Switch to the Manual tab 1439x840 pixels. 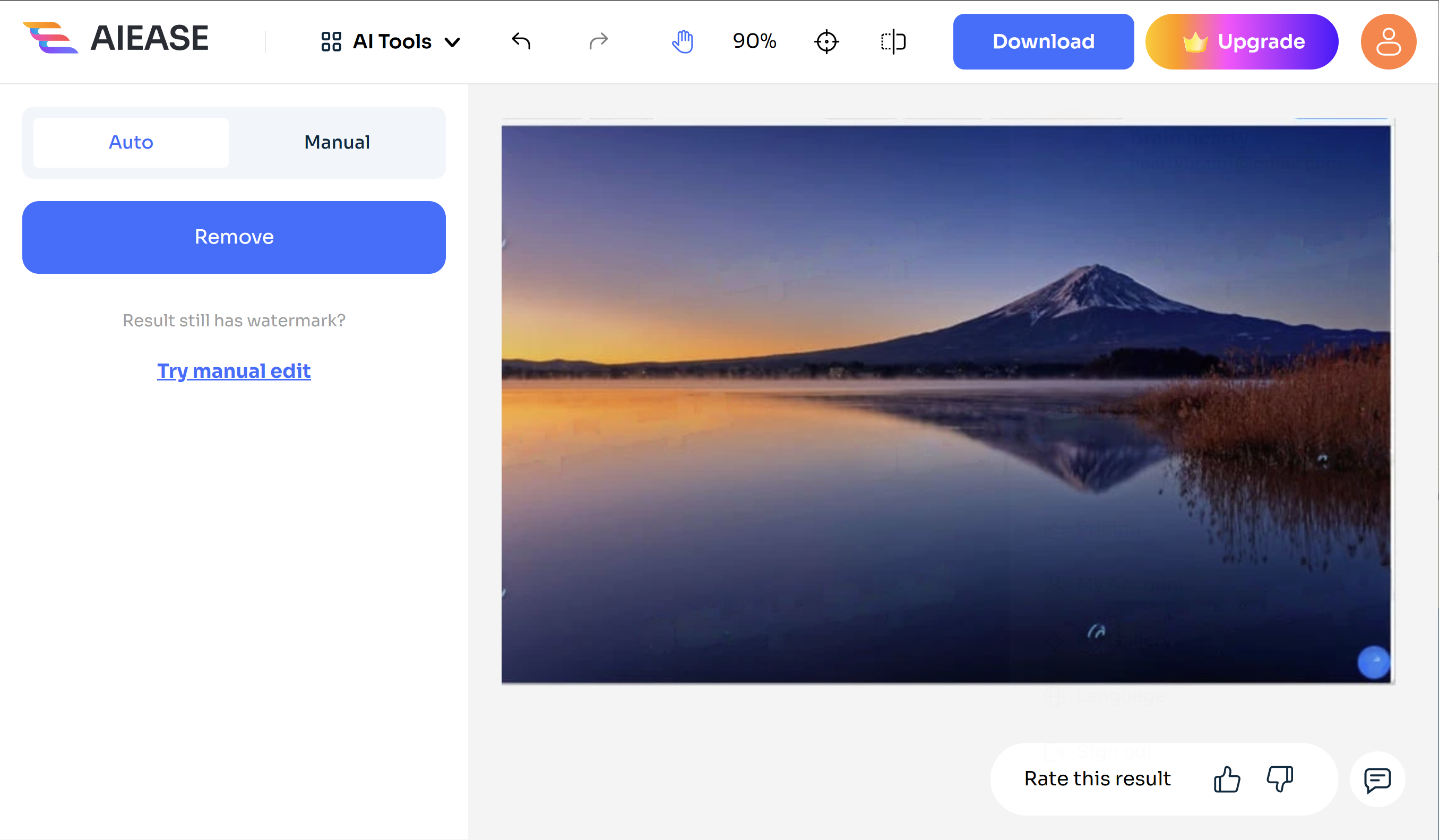(x=337, y=142)
